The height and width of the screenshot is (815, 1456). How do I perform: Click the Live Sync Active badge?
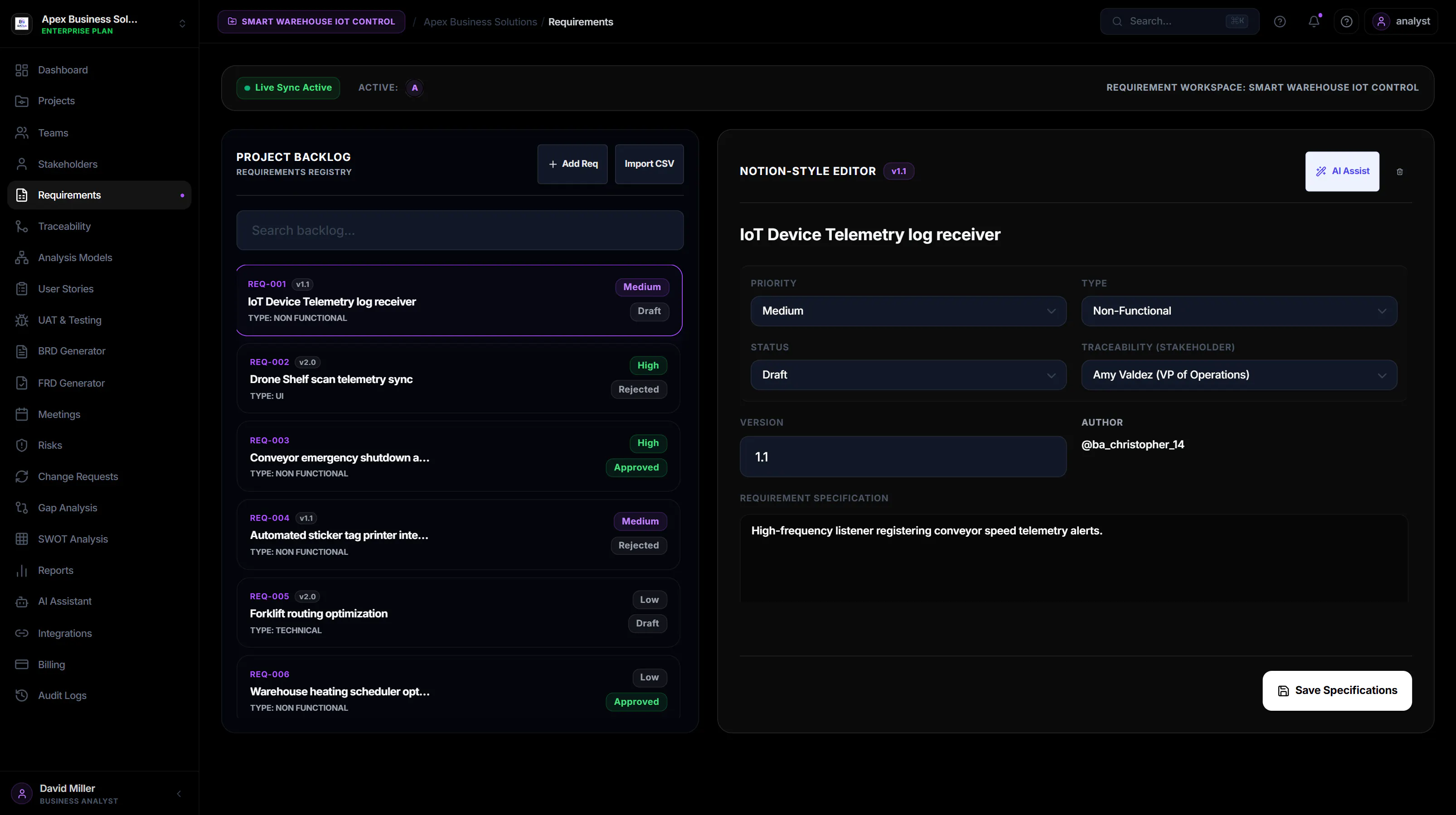click(x=288, y=87)
